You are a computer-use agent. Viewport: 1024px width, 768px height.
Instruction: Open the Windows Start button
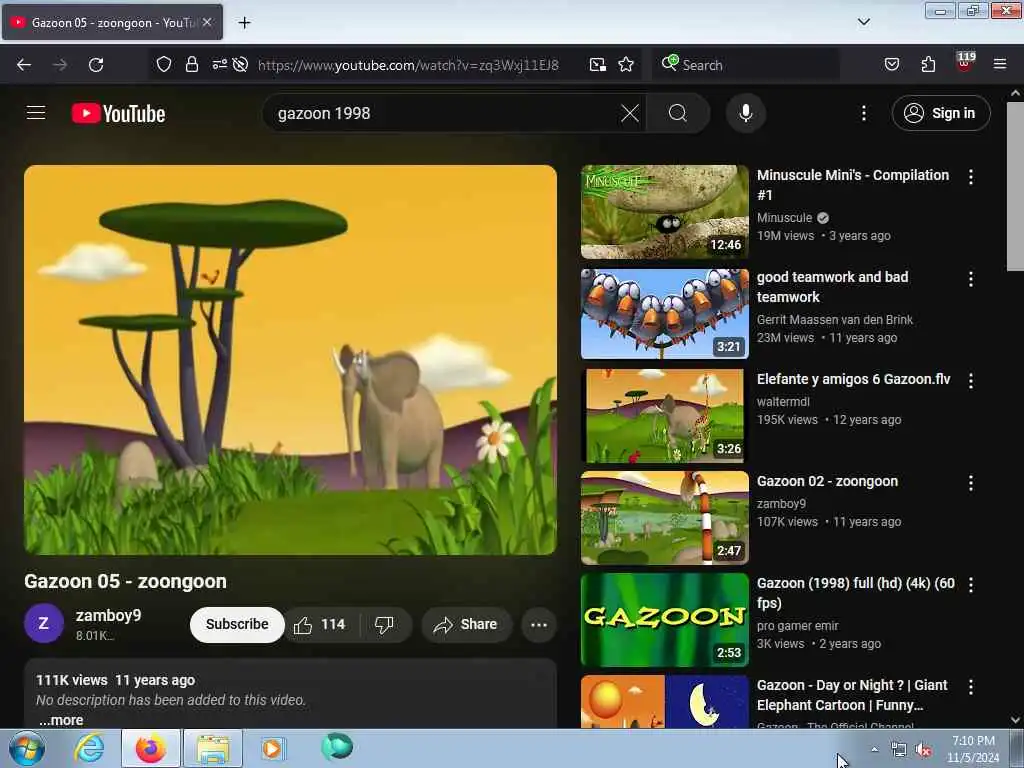pos(26,748)
